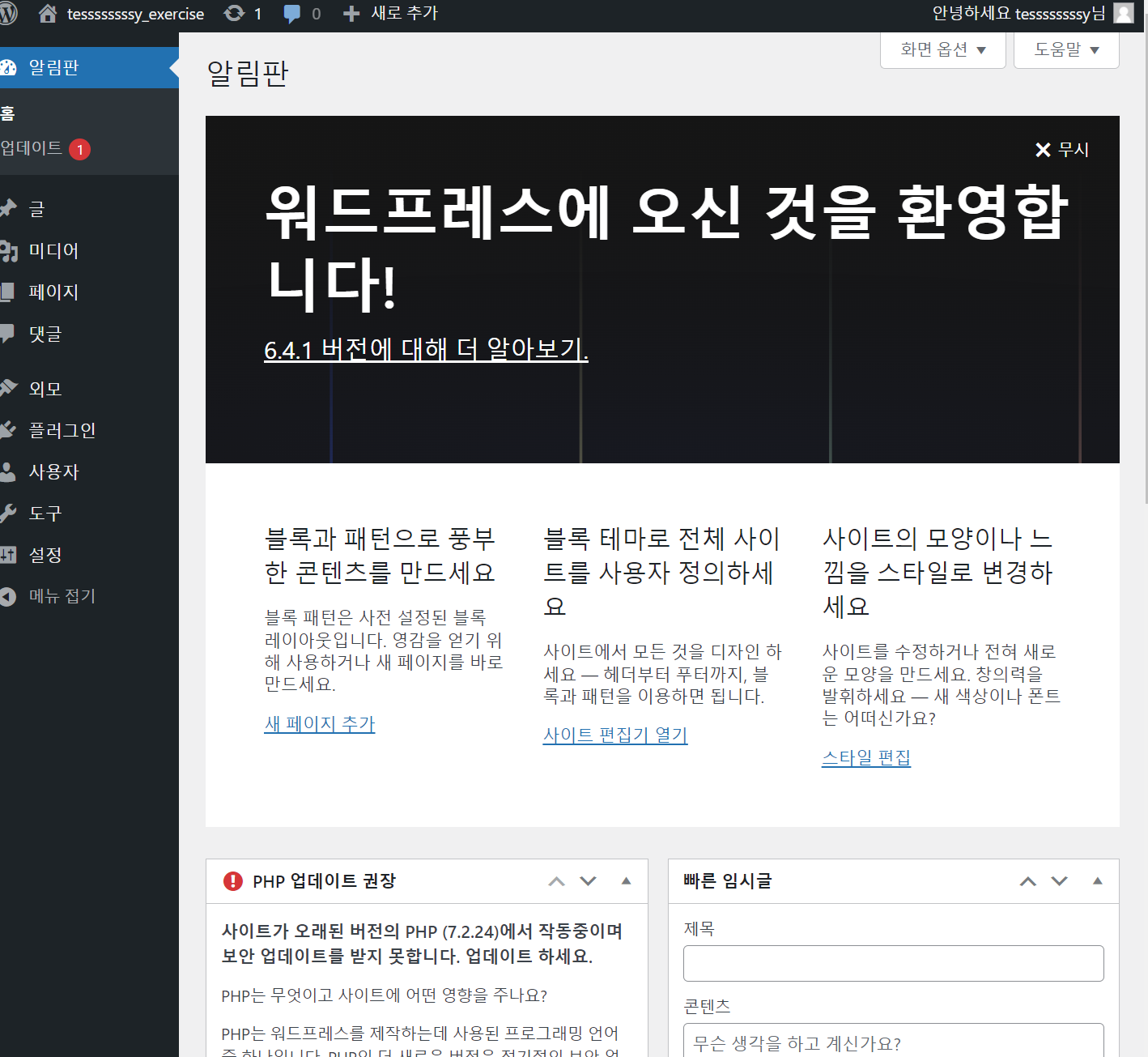The height and width of the screenshot is (1057, 1148).
Task: Move PHP 업데이트 권장 widget down
Action: click(x=589, y=881)
